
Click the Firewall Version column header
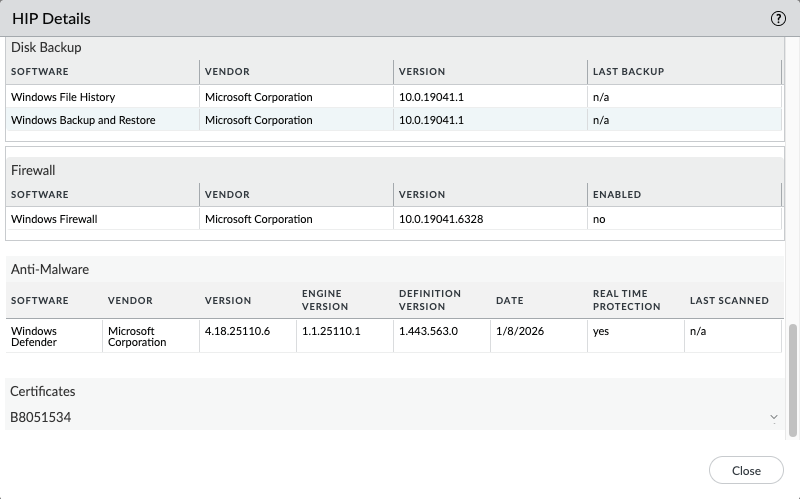pos(422,194)
